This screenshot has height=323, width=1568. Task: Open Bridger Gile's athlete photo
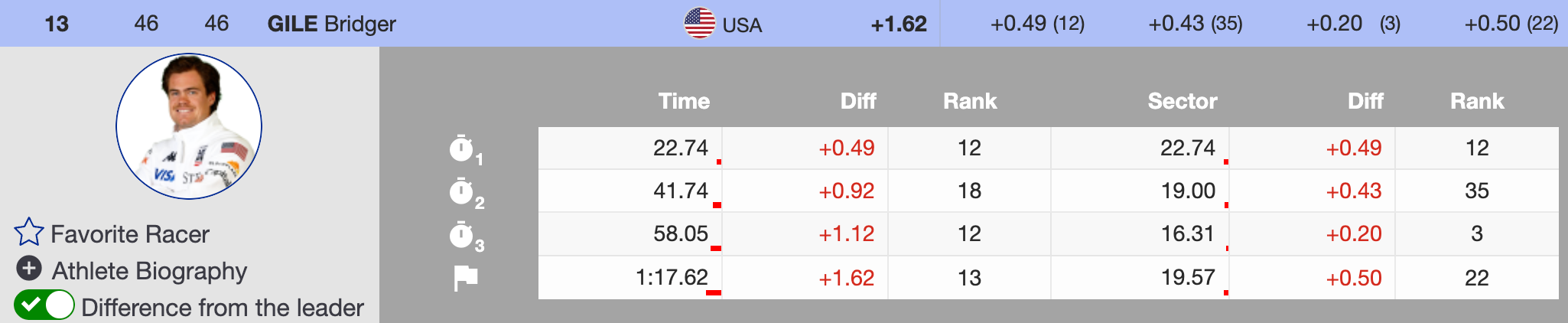tap(189, 126)
